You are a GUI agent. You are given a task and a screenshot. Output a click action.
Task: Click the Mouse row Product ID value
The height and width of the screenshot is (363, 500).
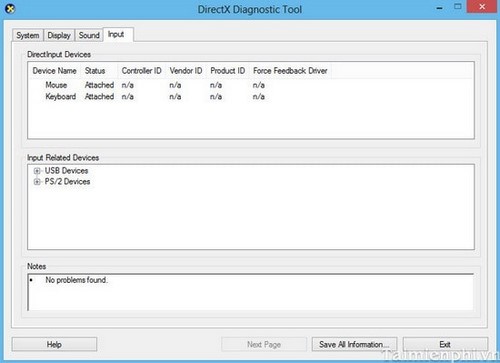coord(216,85)
